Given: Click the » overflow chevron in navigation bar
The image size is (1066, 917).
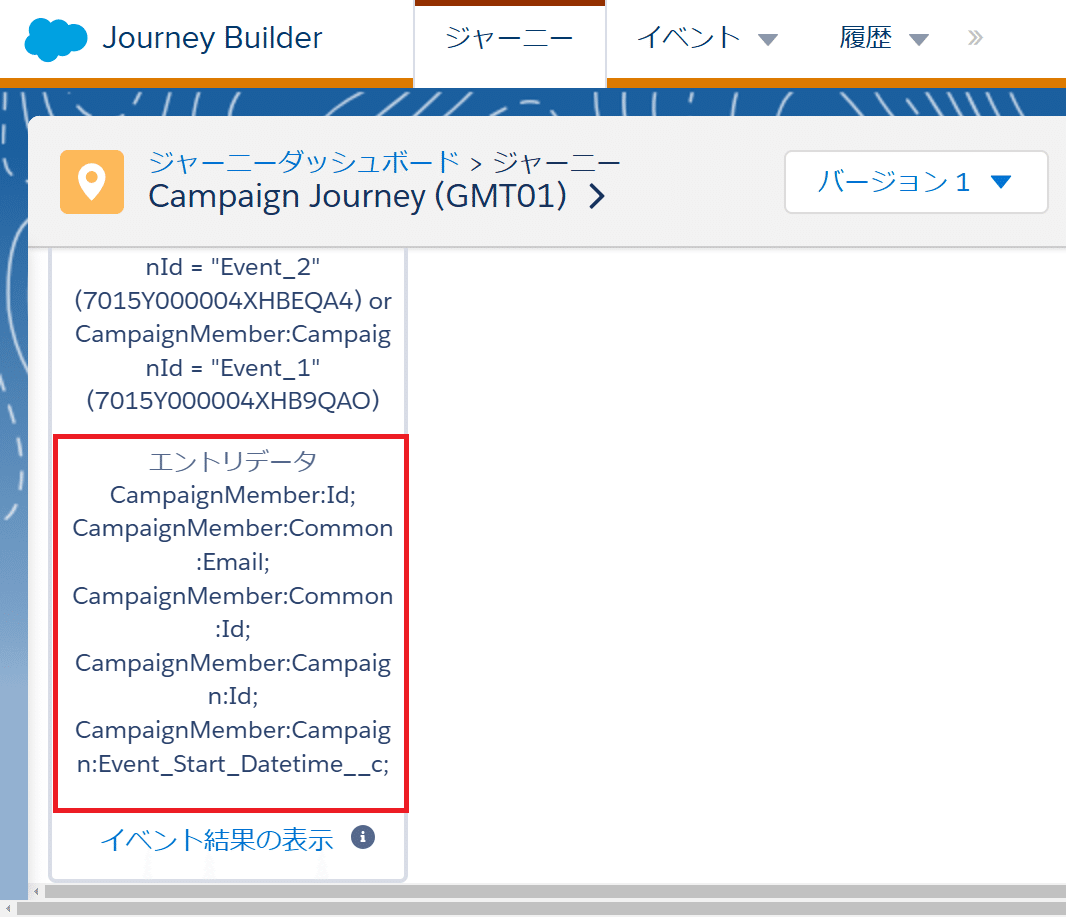Looking at the screenshot, I should pos(974,39).
